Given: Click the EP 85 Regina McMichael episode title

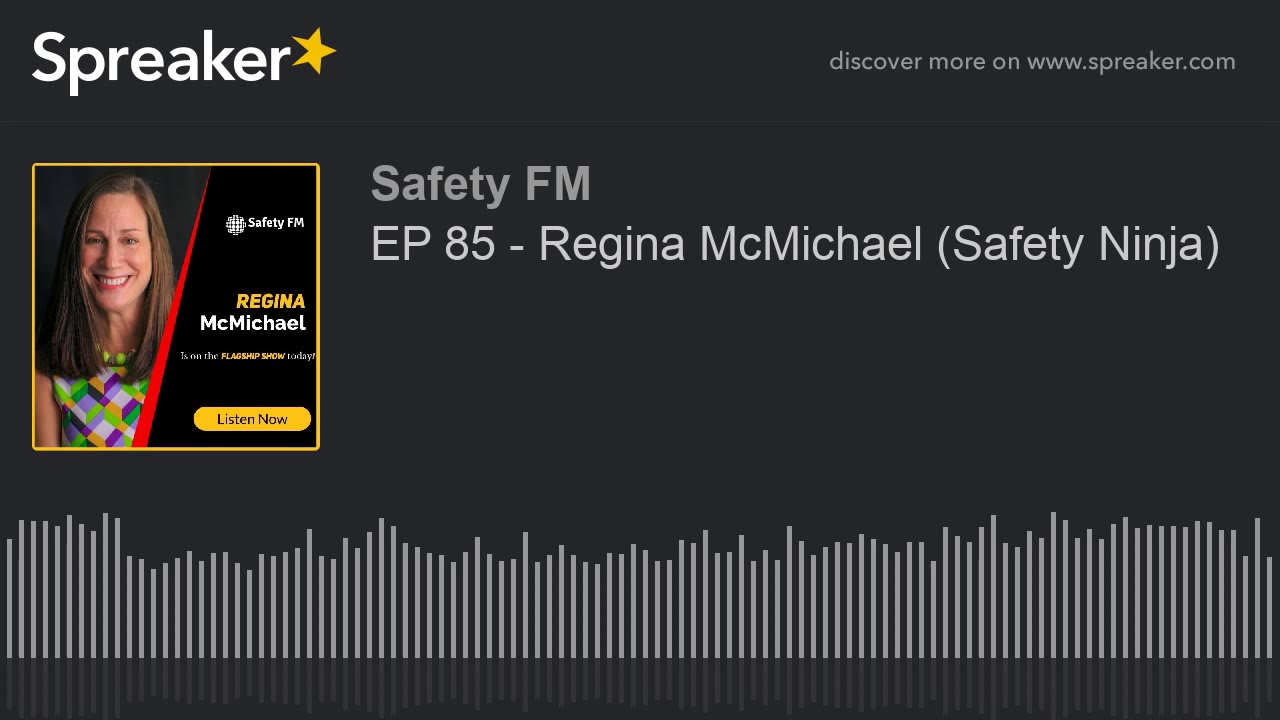Looking at the screenshot, I should (x=795, y=244).
